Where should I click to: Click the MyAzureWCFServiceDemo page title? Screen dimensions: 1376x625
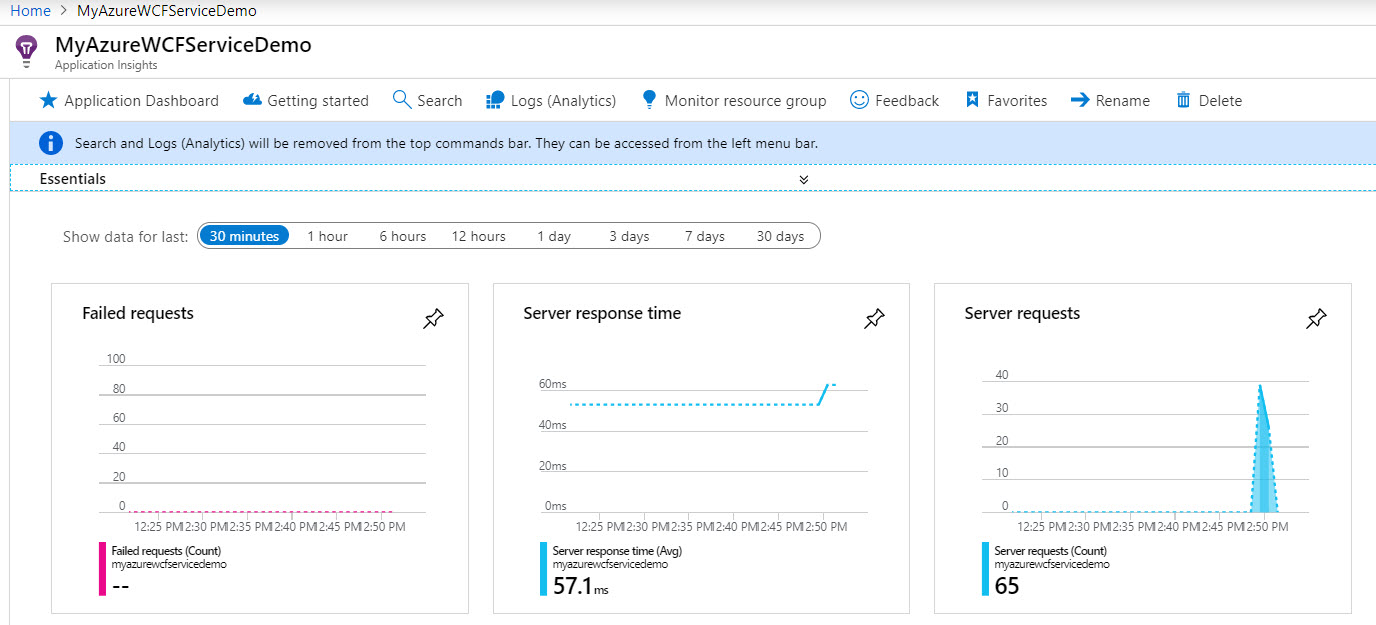[x=183, y=45]
